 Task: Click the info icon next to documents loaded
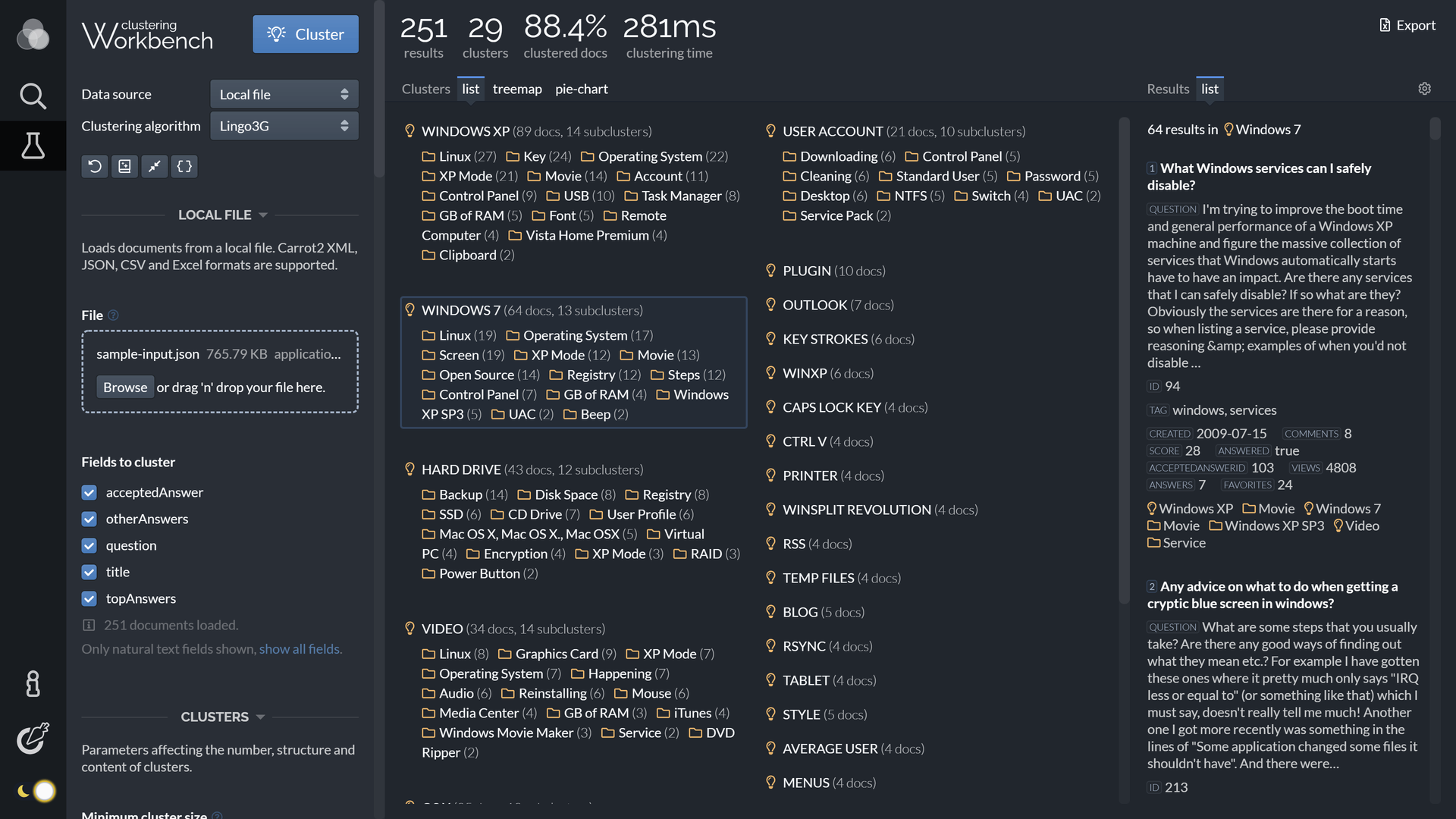(89, 625)
